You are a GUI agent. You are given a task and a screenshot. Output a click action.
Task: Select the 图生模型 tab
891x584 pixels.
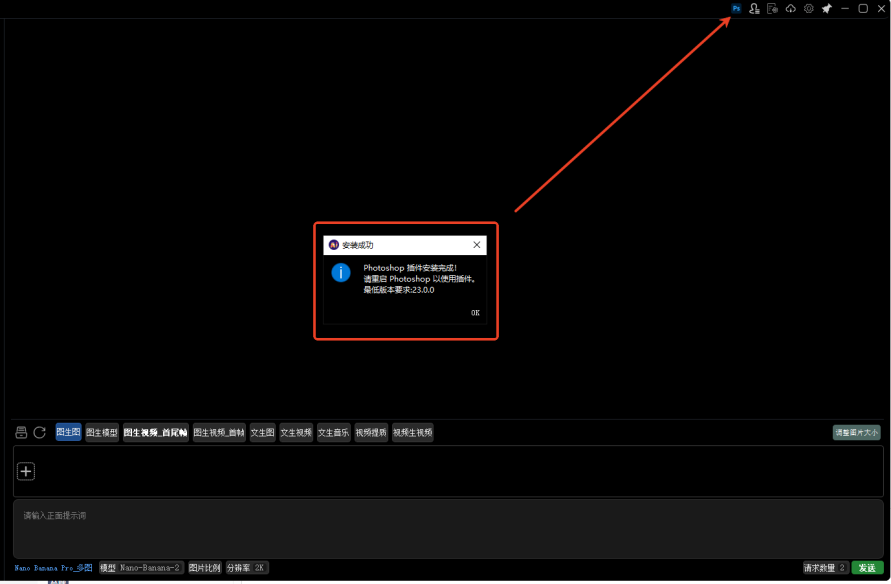pos(102,432)
